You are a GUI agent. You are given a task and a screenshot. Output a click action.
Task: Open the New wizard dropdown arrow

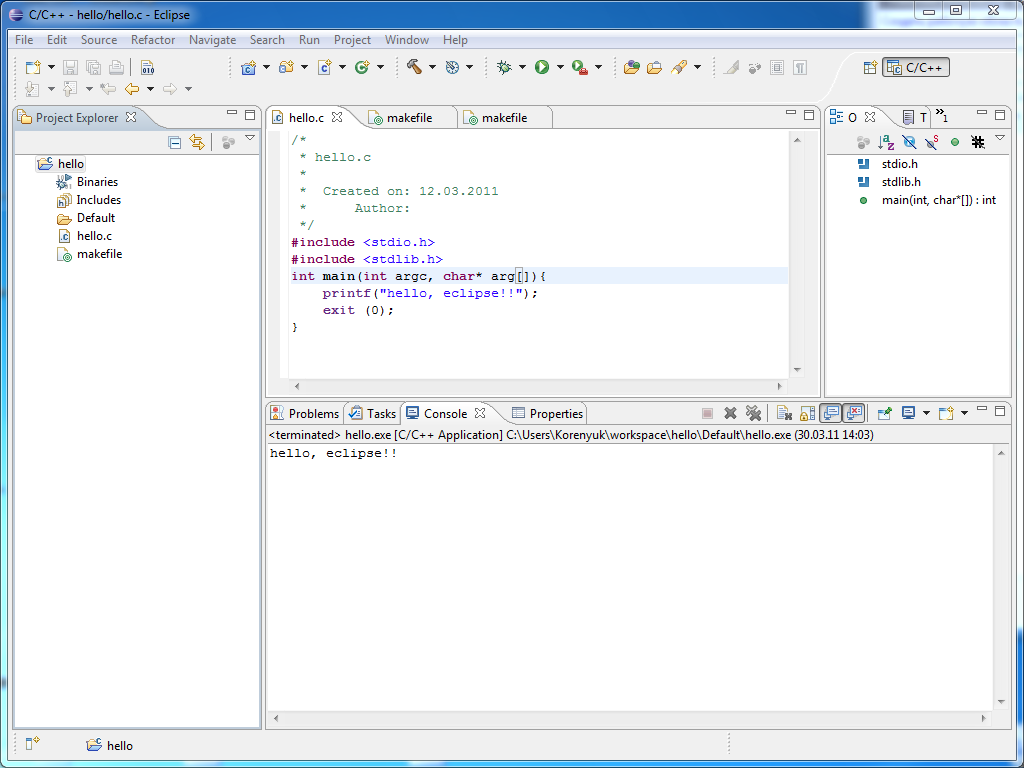(51, 67)
